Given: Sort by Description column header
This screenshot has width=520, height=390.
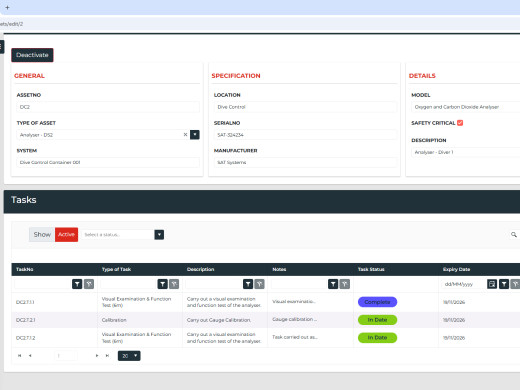Looking at the screenshot, I should (x=200, y=269).
